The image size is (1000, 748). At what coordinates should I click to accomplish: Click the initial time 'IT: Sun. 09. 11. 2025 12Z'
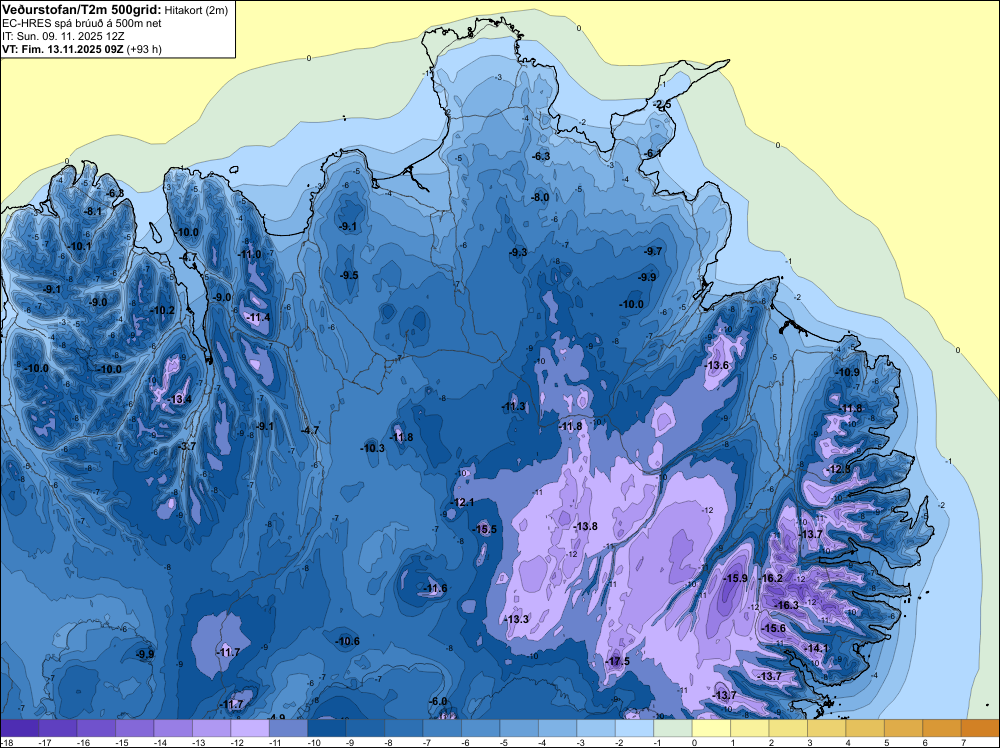coord(61,36)
